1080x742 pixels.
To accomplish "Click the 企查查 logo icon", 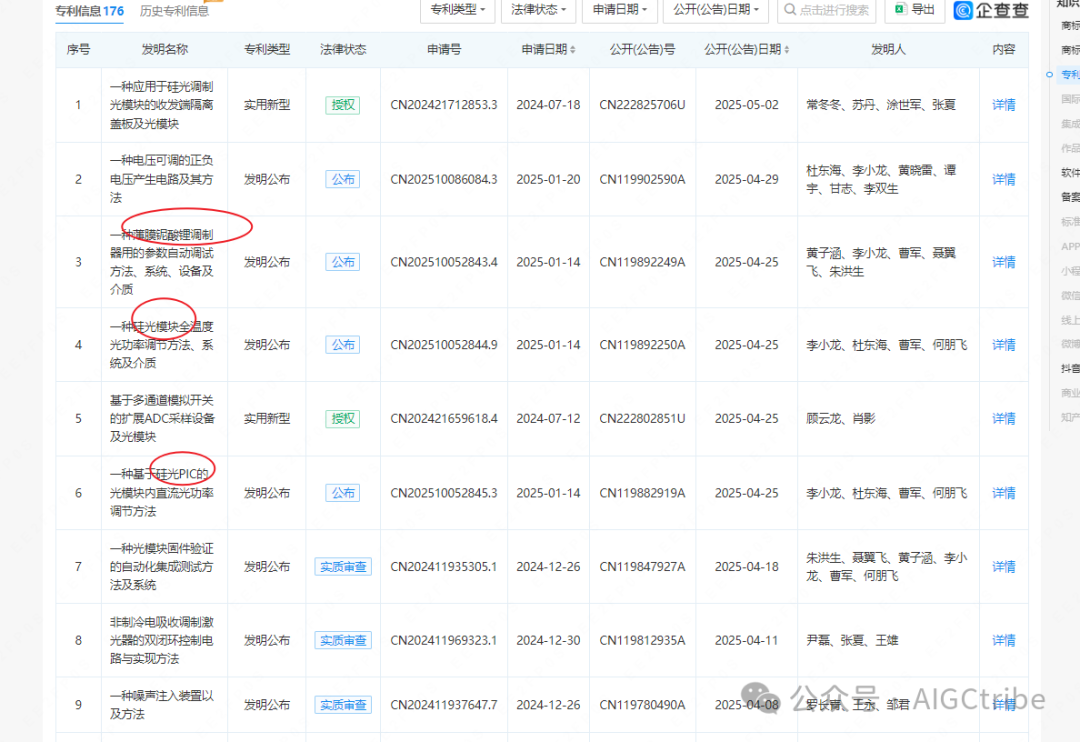I will (x=963, y=10).
